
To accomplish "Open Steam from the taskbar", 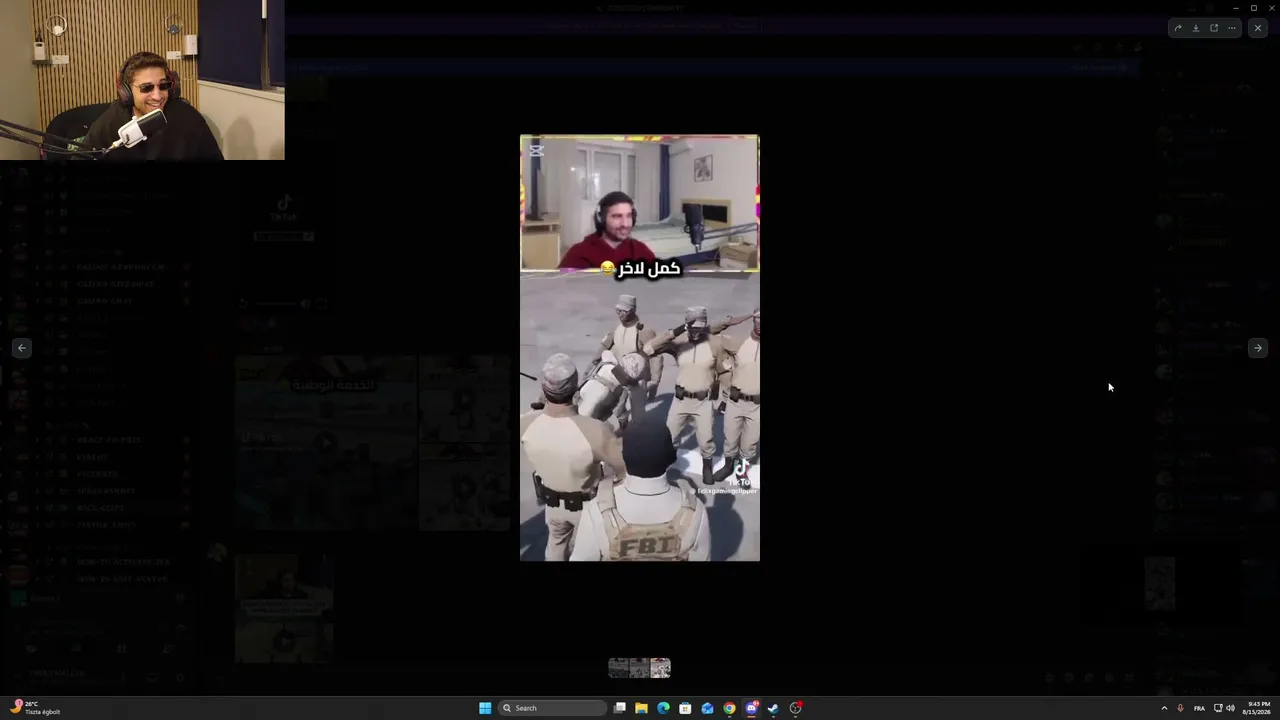I will (773, 708).
